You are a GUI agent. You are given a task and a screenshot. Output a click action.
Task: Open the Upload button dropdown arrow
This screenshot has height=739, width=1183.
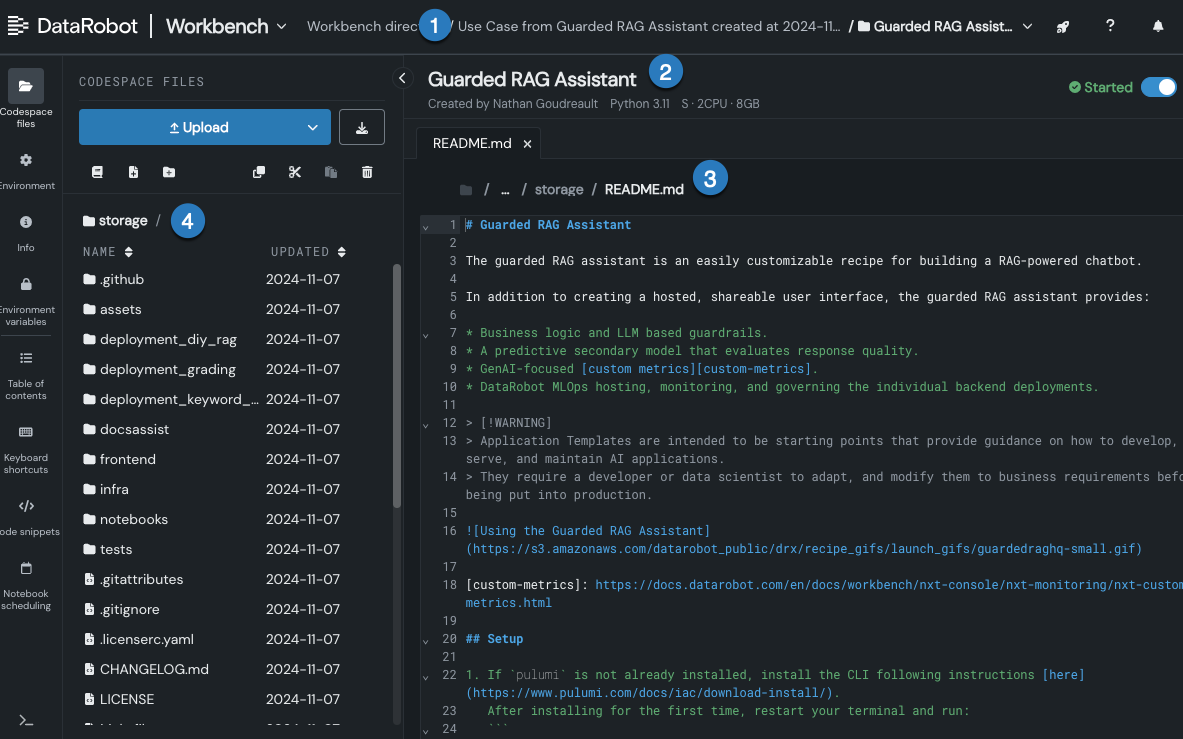tap(314, 127)
